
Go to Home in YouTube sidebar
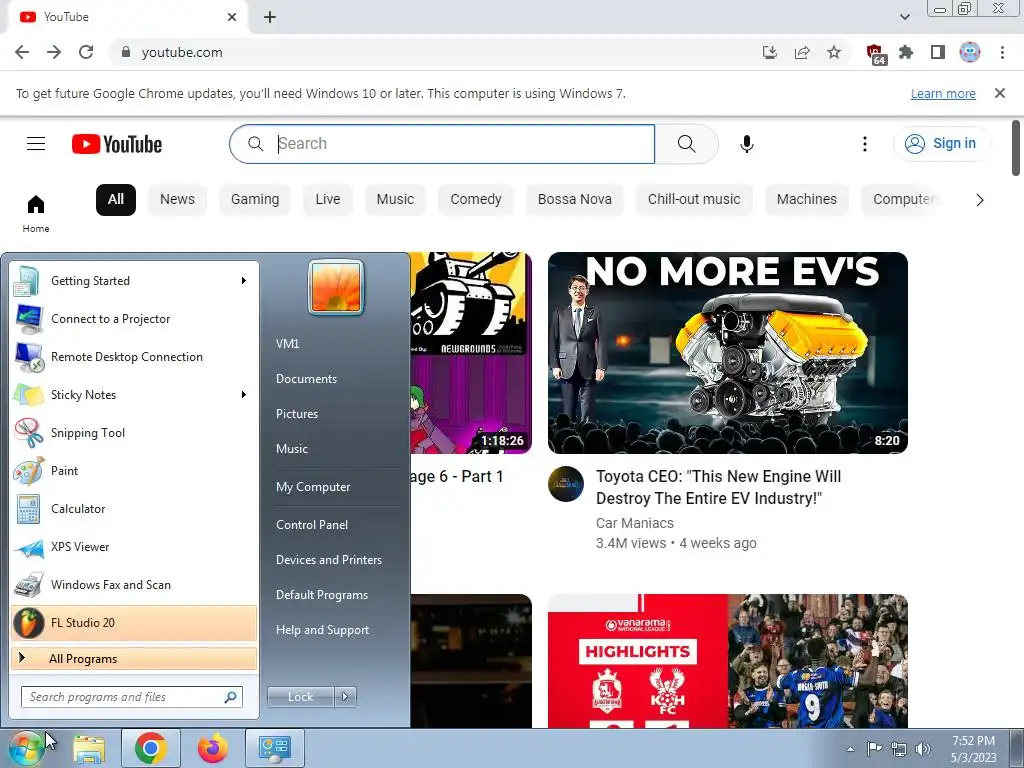[36, 214]
